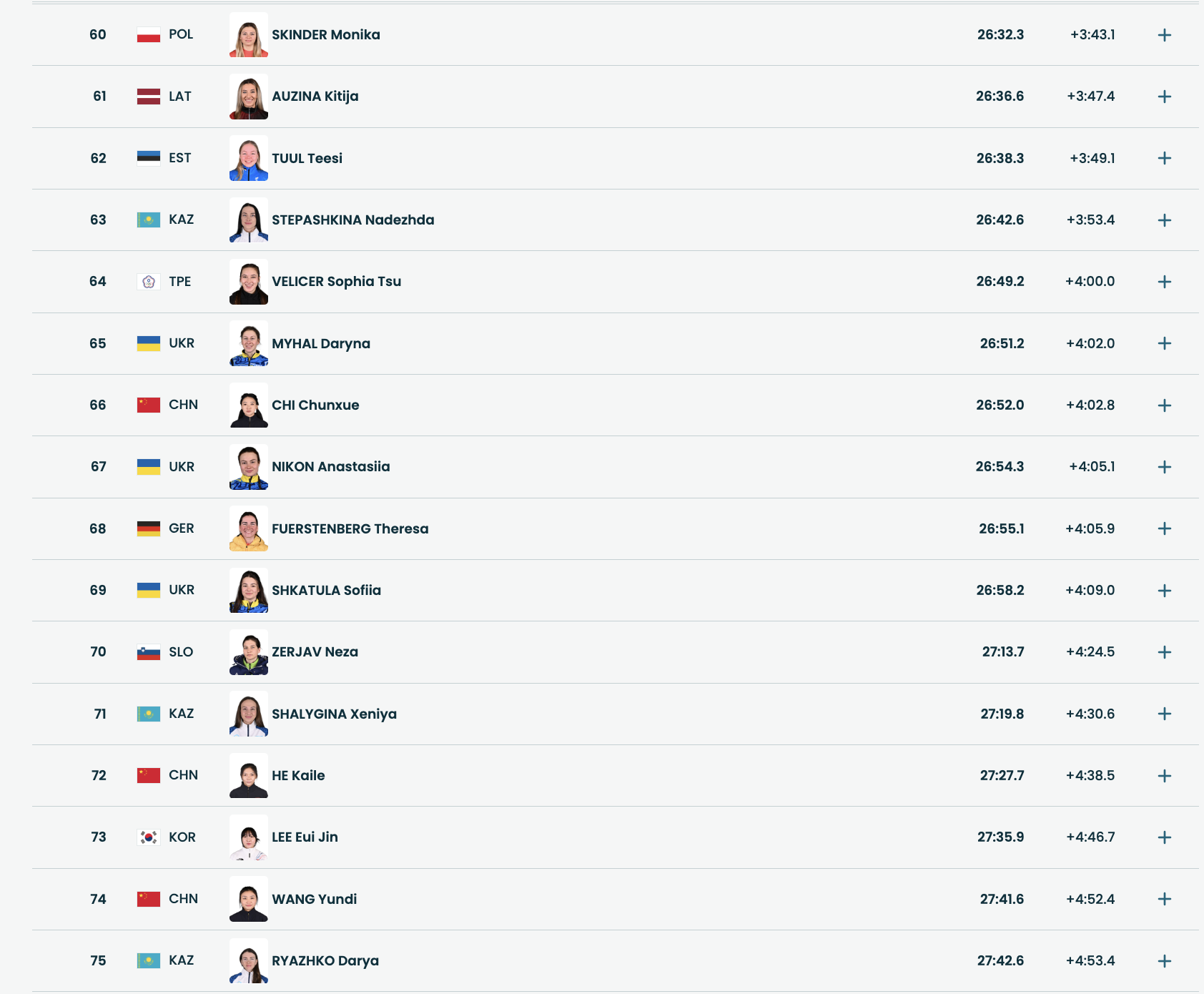Viewport: 1204px width, 994px height.
Task: Click Kazakhstan flag beside RYAZHKO Darya
Action: pyautogui.click(x=149, y=960)
